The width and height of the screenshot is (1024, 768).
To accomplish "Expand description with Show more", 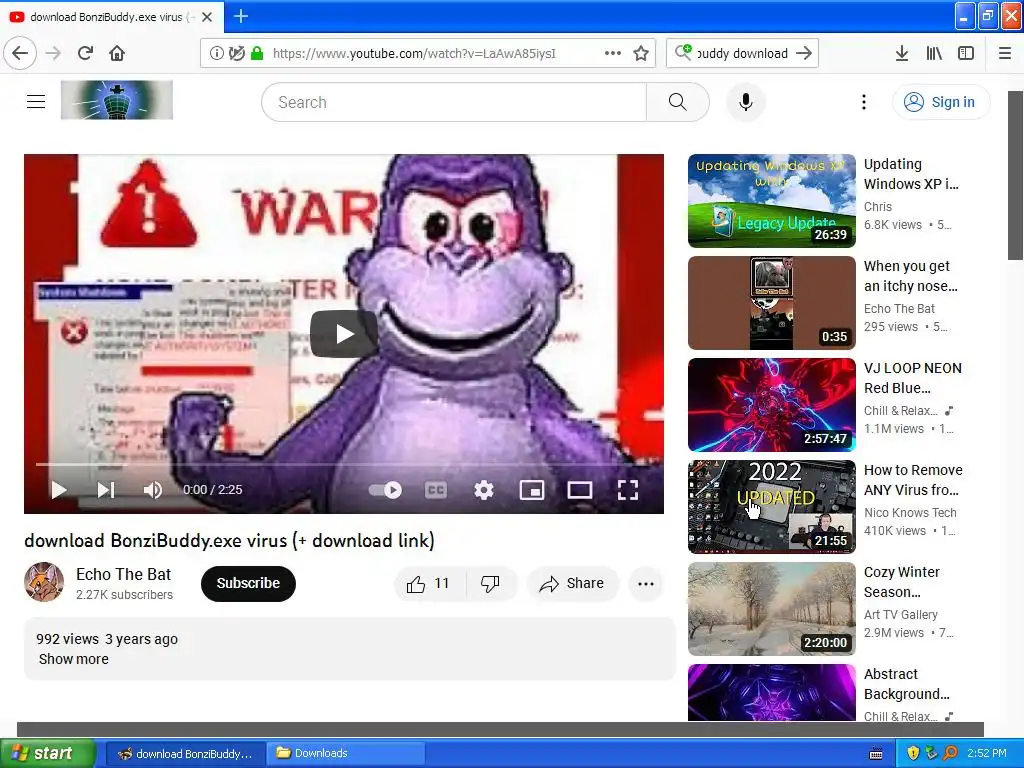I will coord(74,659).
